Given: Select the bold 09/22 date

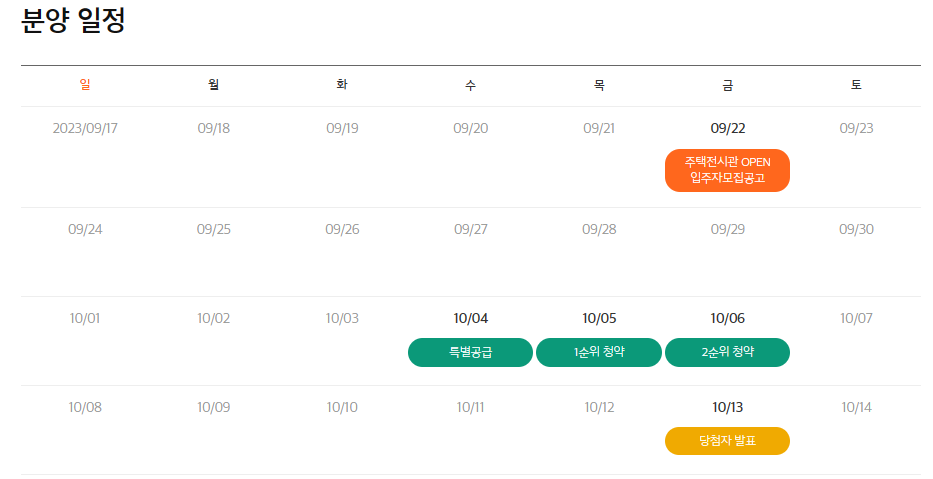Looking at the screenshot, I should coord(728,128).
